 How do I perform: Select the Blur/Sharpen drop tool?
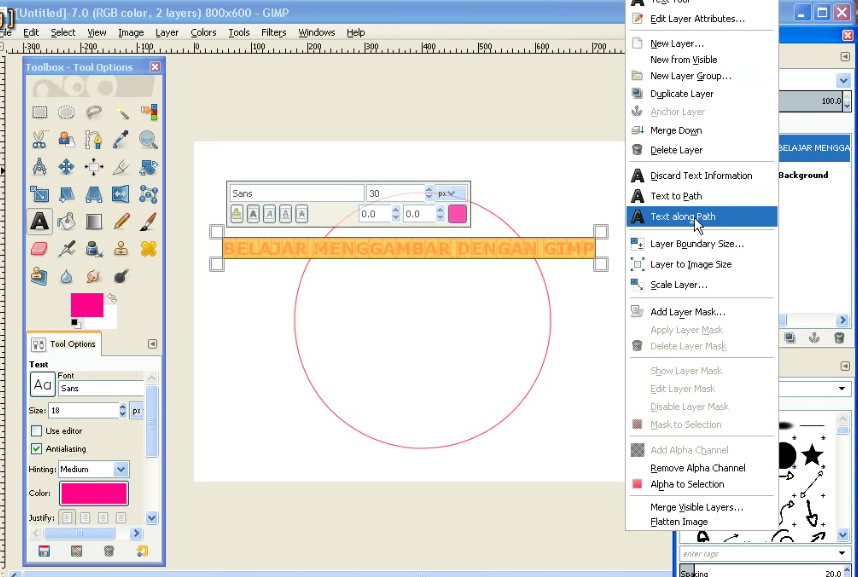tap(67, 276)
